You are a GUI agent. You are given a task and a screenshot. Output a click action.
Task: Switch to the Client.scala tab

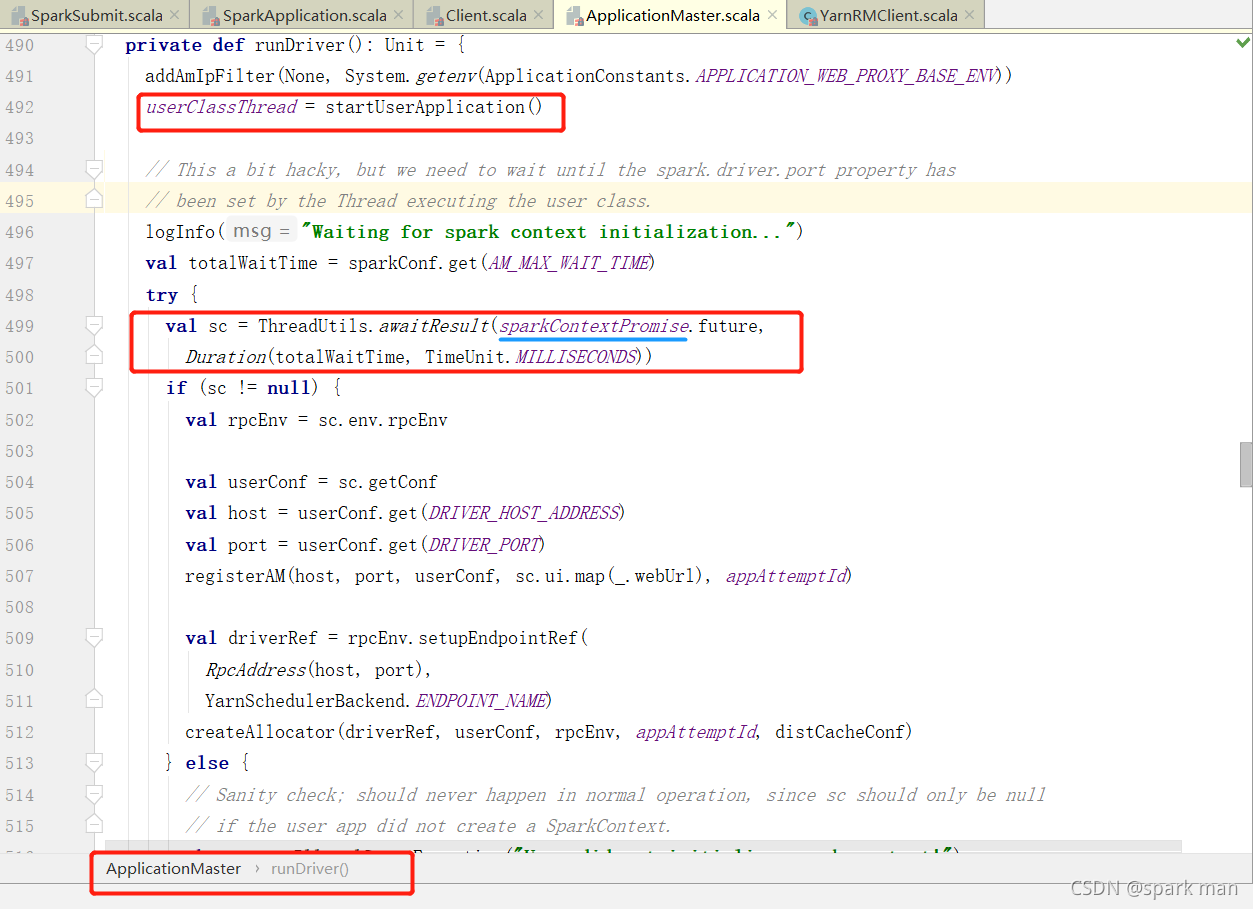tap(485, 15)
